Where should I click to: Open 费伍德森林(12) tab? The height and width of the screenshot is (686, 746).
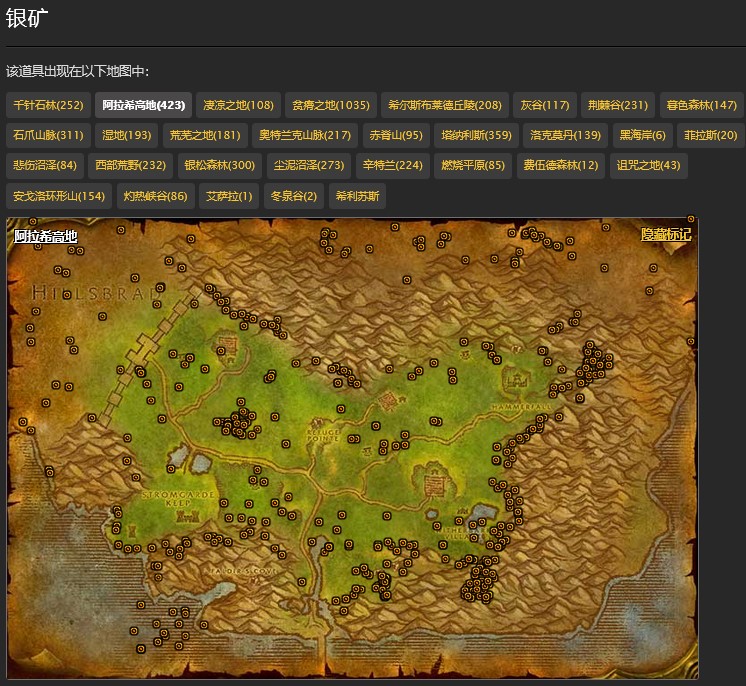pos(560,166)
